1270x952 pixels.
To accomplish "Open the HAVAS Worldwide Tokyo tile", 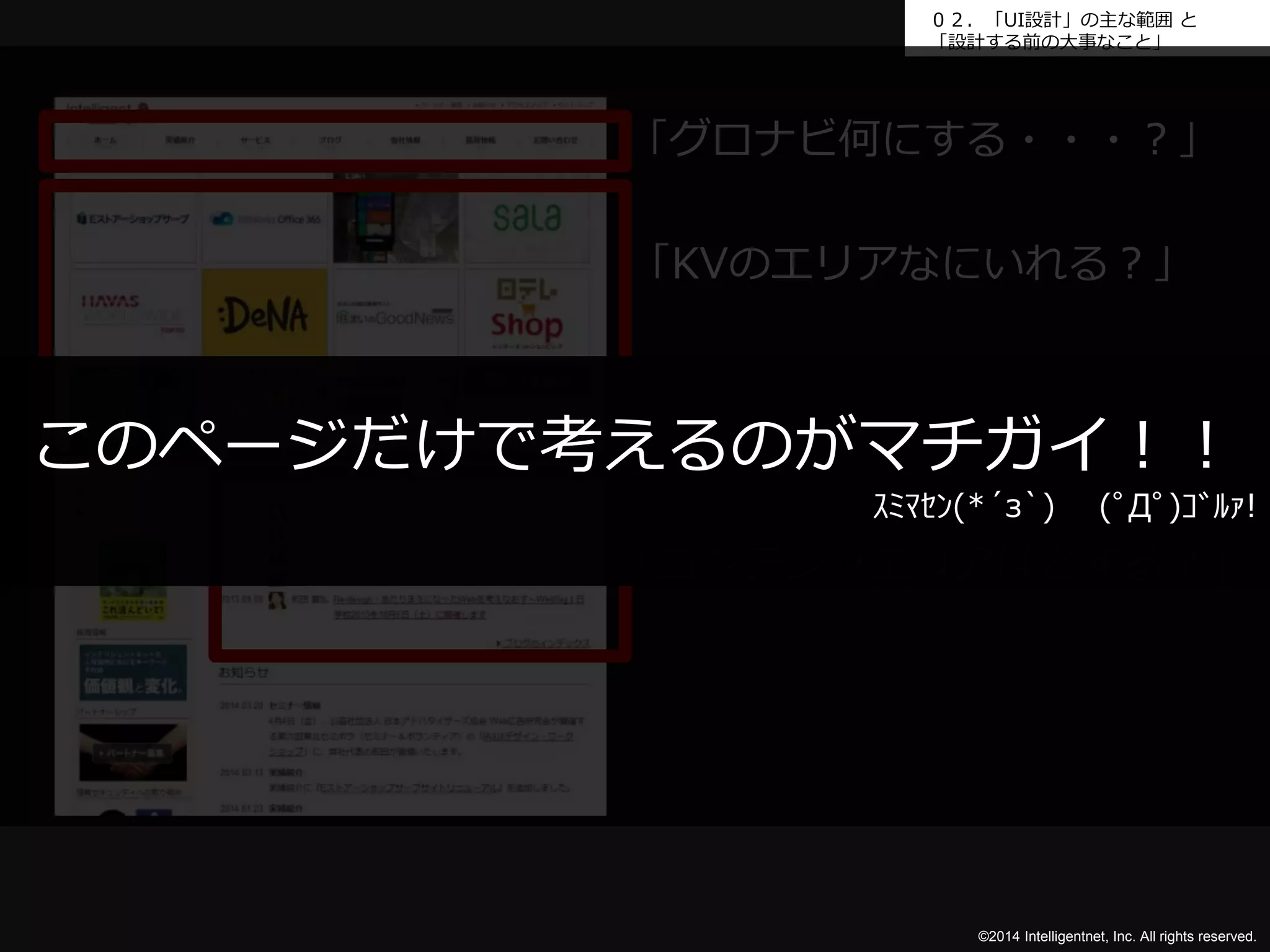I will coord(133,313).
